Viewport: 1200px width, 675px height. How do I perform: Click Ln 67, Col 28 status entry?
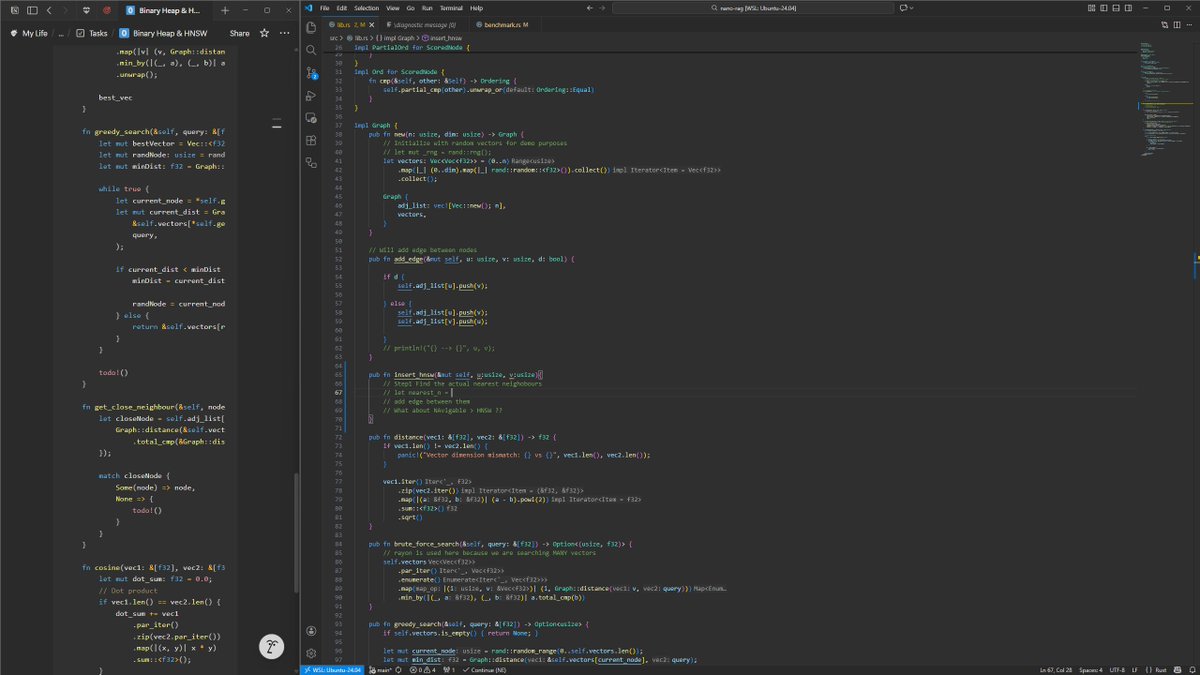tap(1056, 669)
